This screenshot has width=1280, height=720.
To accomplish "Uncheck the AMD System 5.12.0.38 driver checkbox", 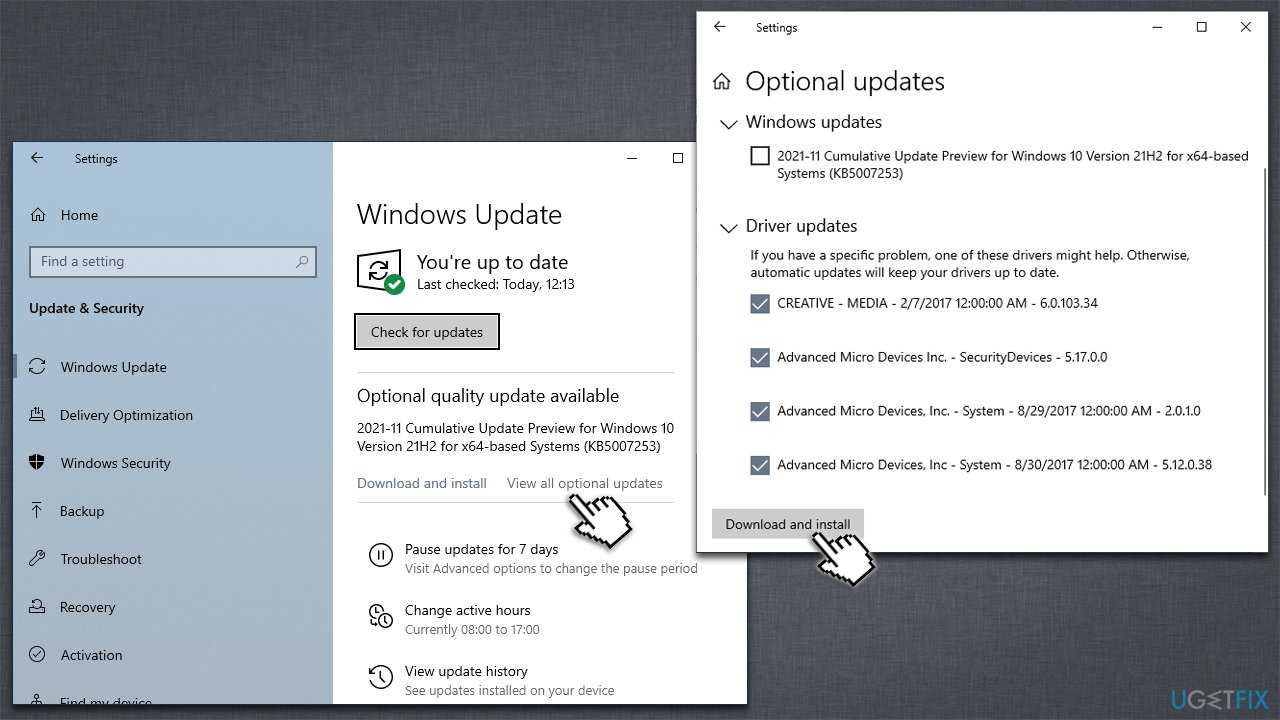I will coord(760,465).
